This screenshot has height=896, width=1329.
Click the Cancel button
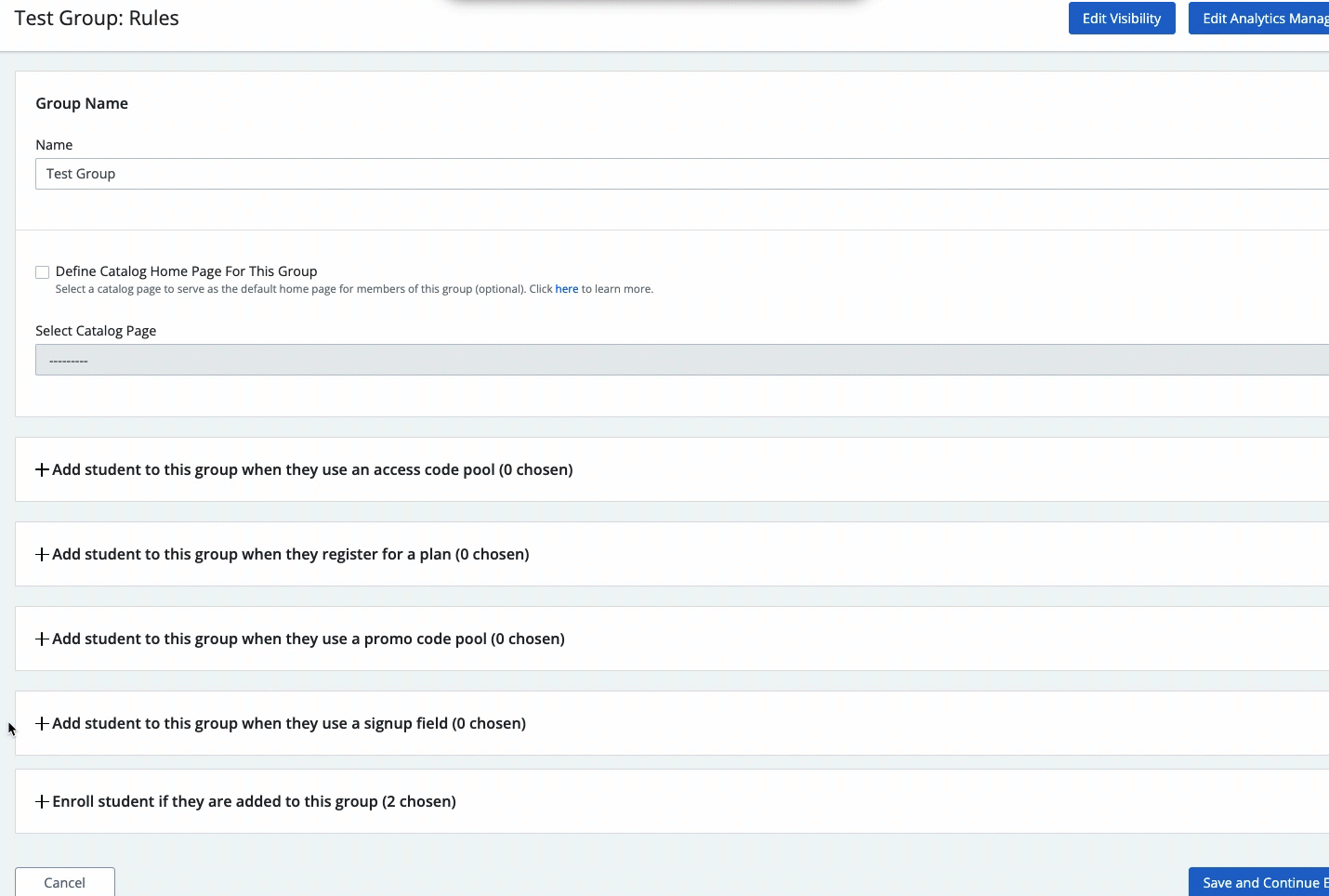pyautogui.click(x=65, y=882)
